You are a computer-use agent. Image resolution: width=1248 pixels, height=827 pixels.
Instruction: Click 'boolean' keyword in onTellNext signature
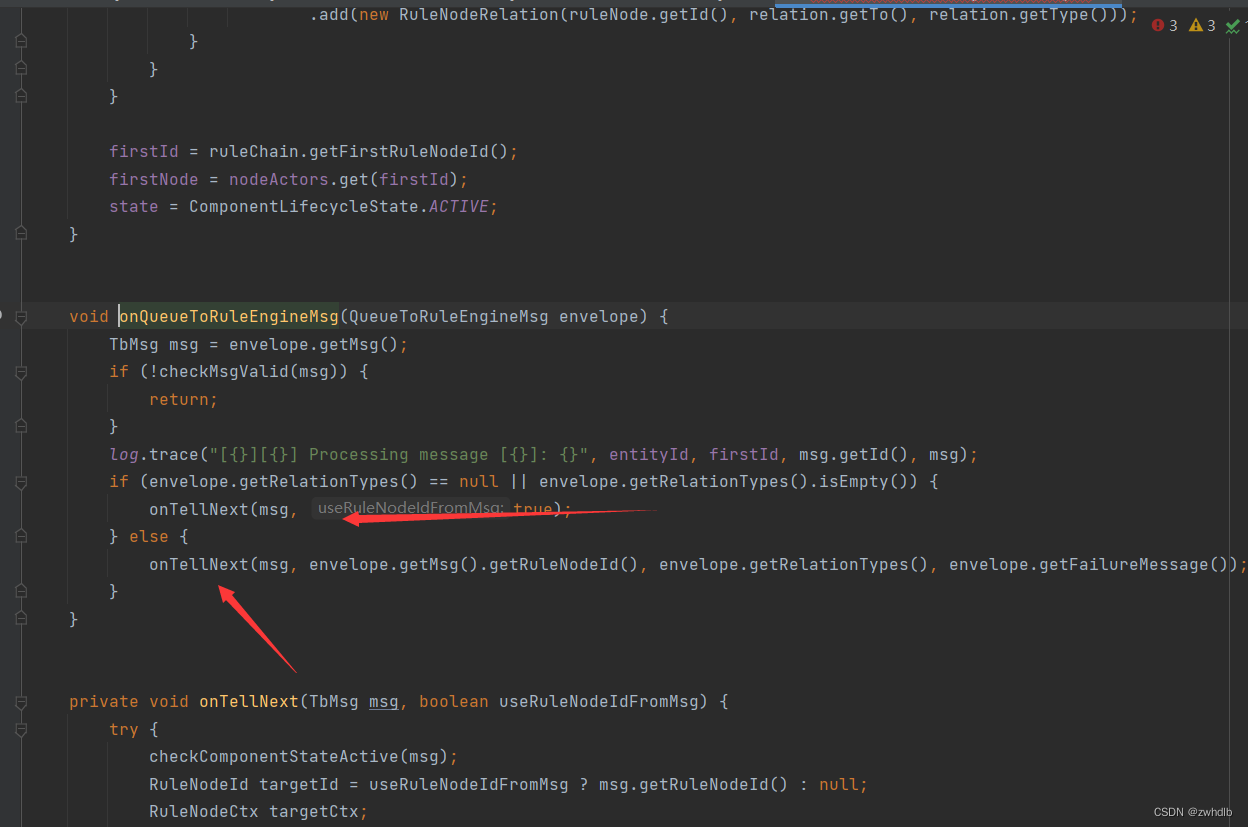tap(454, 702)
